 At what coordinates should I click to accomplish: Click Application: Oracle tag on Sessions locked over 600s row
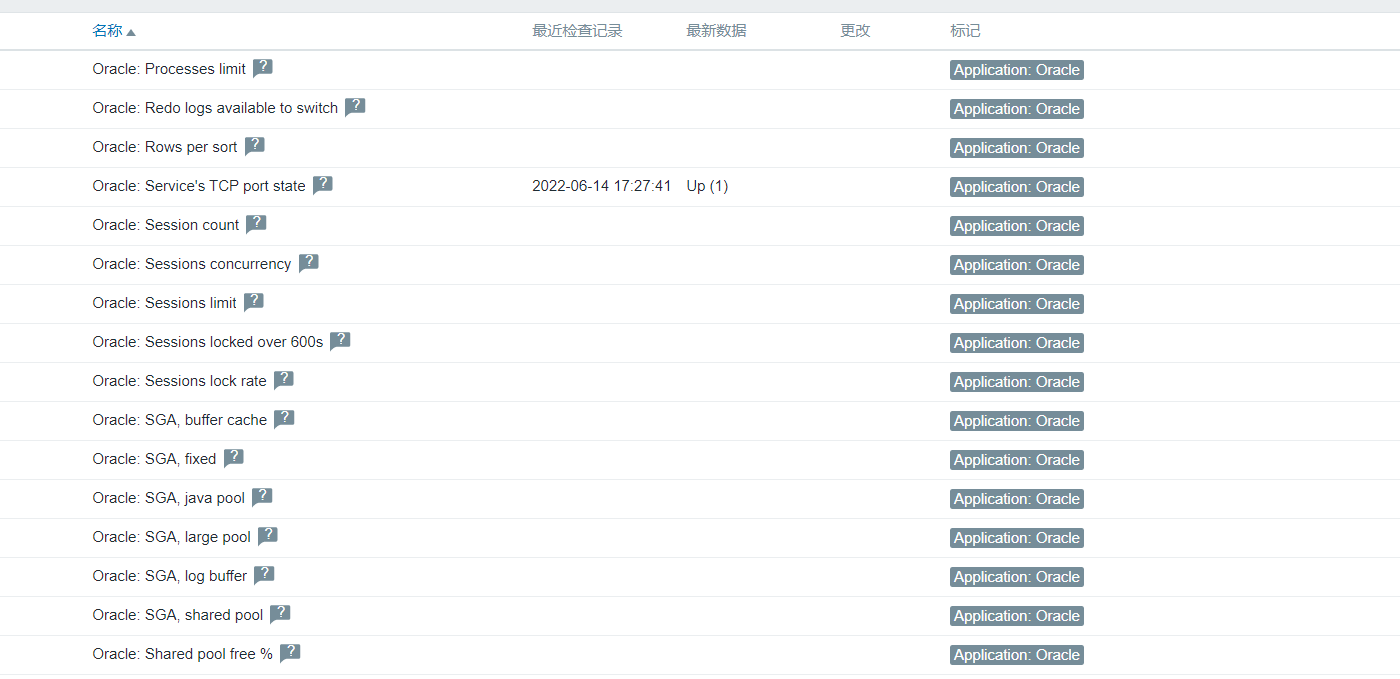tap(1017, 343)
